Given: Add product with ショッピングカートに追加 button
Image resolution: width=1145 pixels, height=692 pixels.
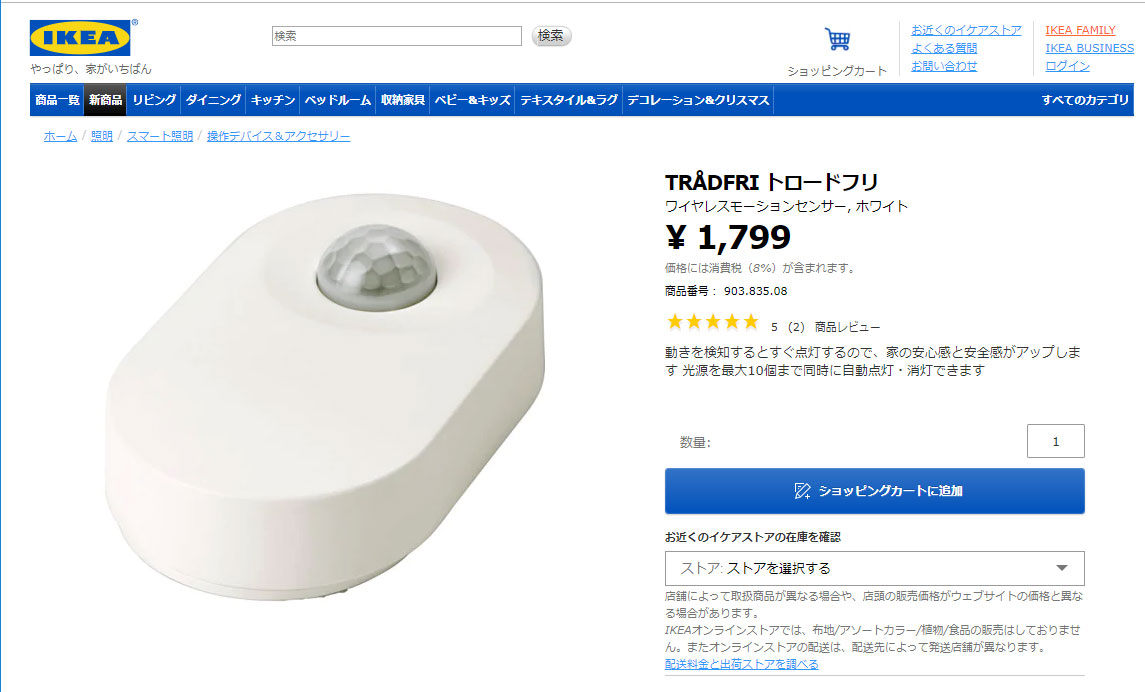Looking at the screenshot, I should tap(874, 491).
